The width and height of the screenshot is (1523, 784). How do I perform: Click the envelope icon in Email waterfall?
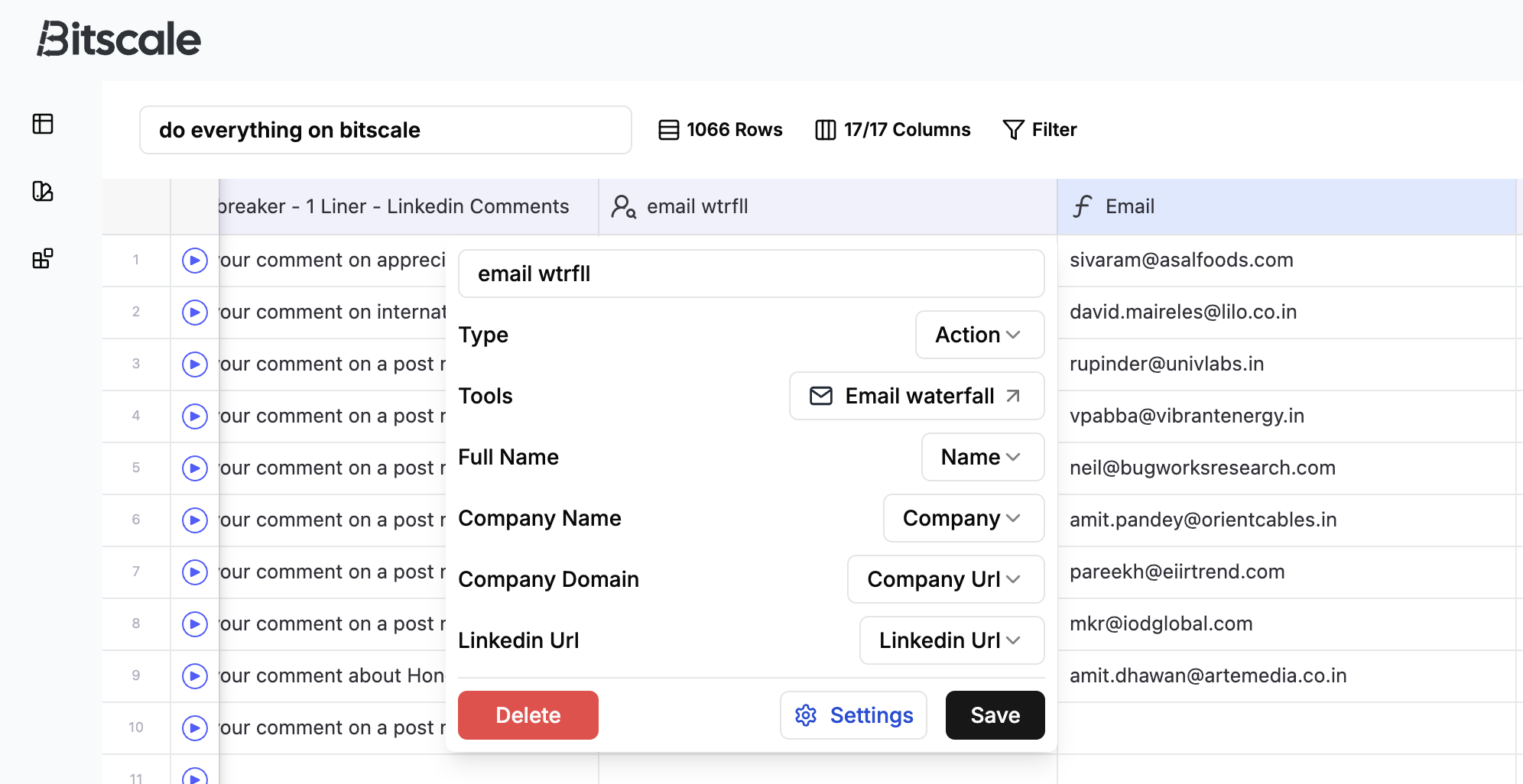click(x=821, y=396)
